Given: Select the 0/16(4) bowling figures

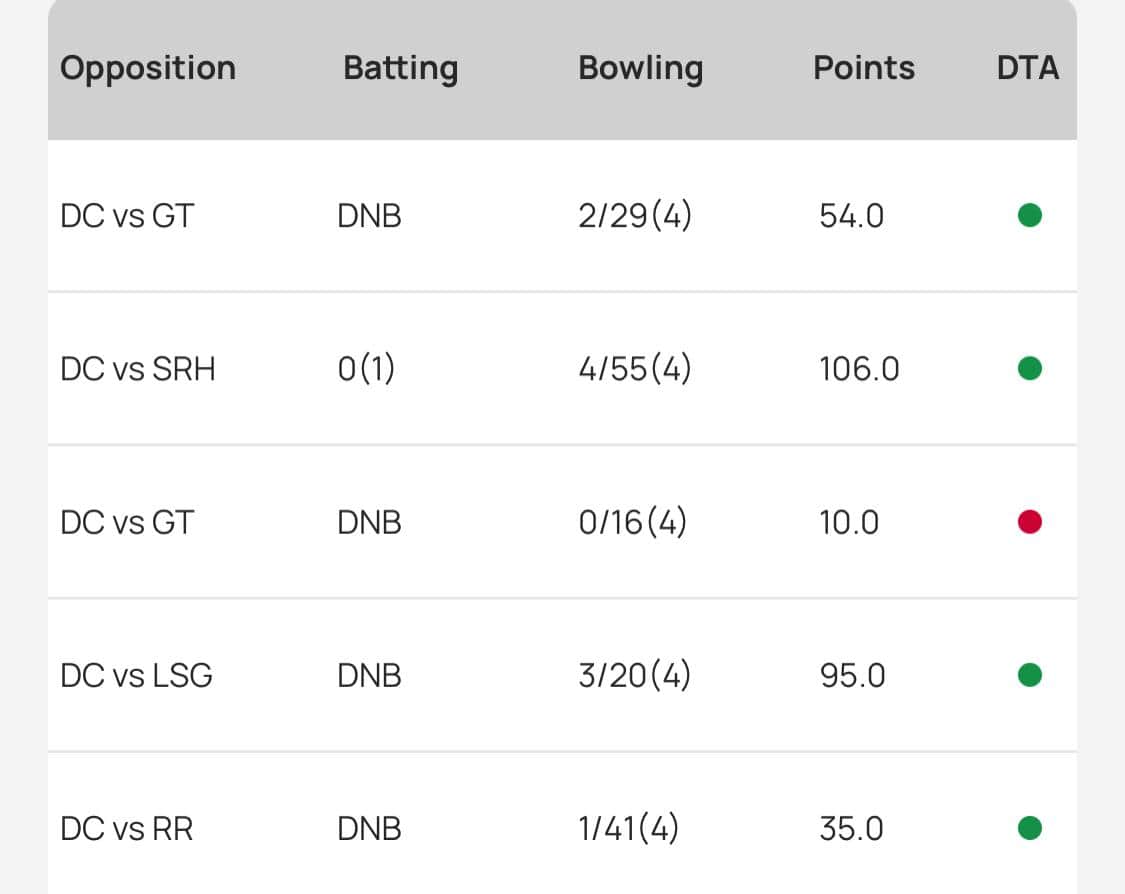Looking at the screenshot, I should [x=633, y=523].
